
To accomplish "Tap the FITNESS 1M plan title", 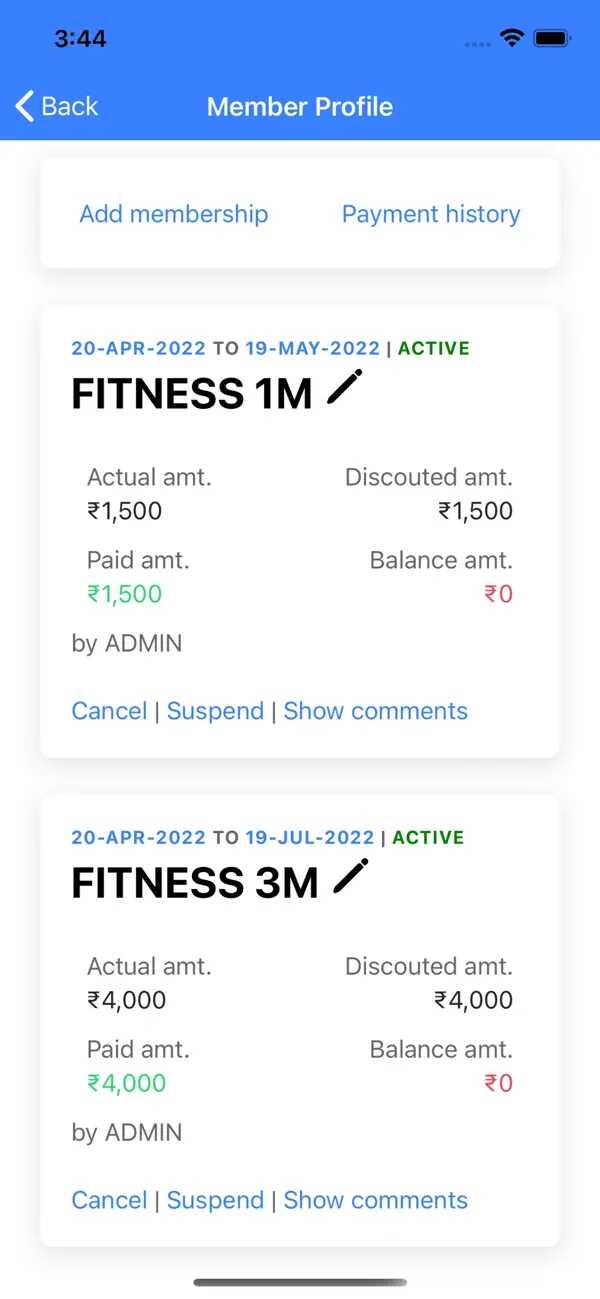I will [x=192, y=394].
